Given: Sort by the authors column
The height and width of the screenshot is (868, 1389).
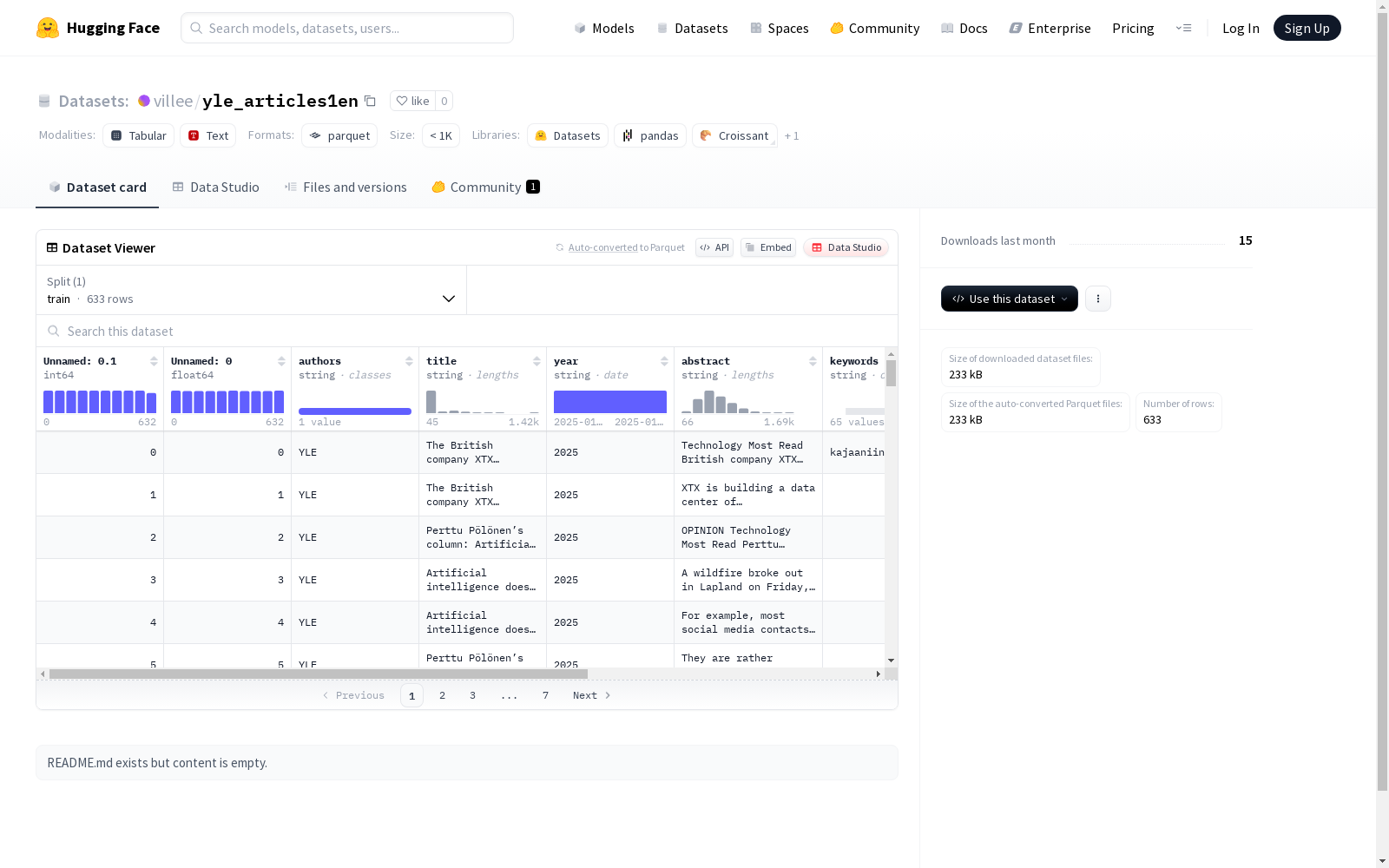Looking at the screenshot, I should pos(409,361).
